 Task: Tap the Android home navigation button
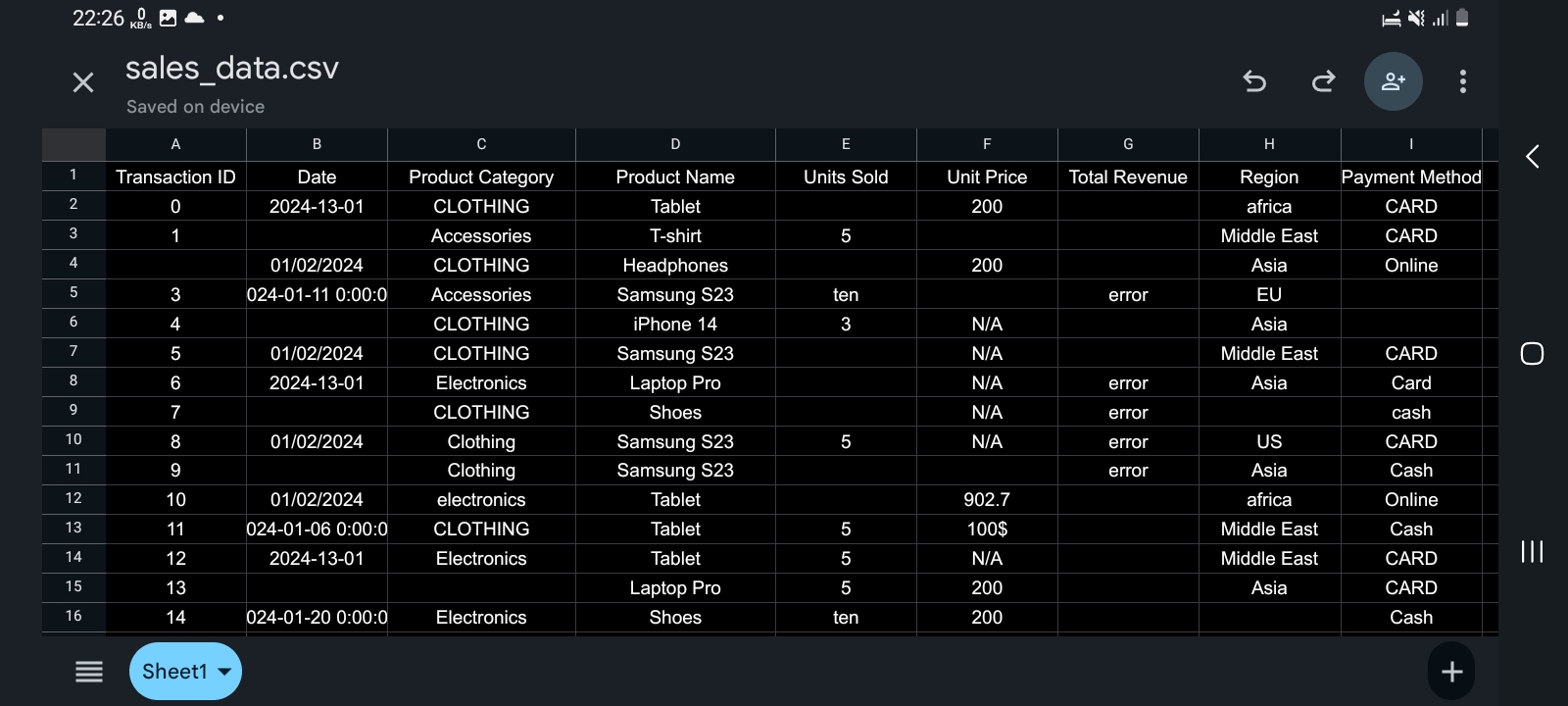pyautogui.click(x=1532, y=354)
